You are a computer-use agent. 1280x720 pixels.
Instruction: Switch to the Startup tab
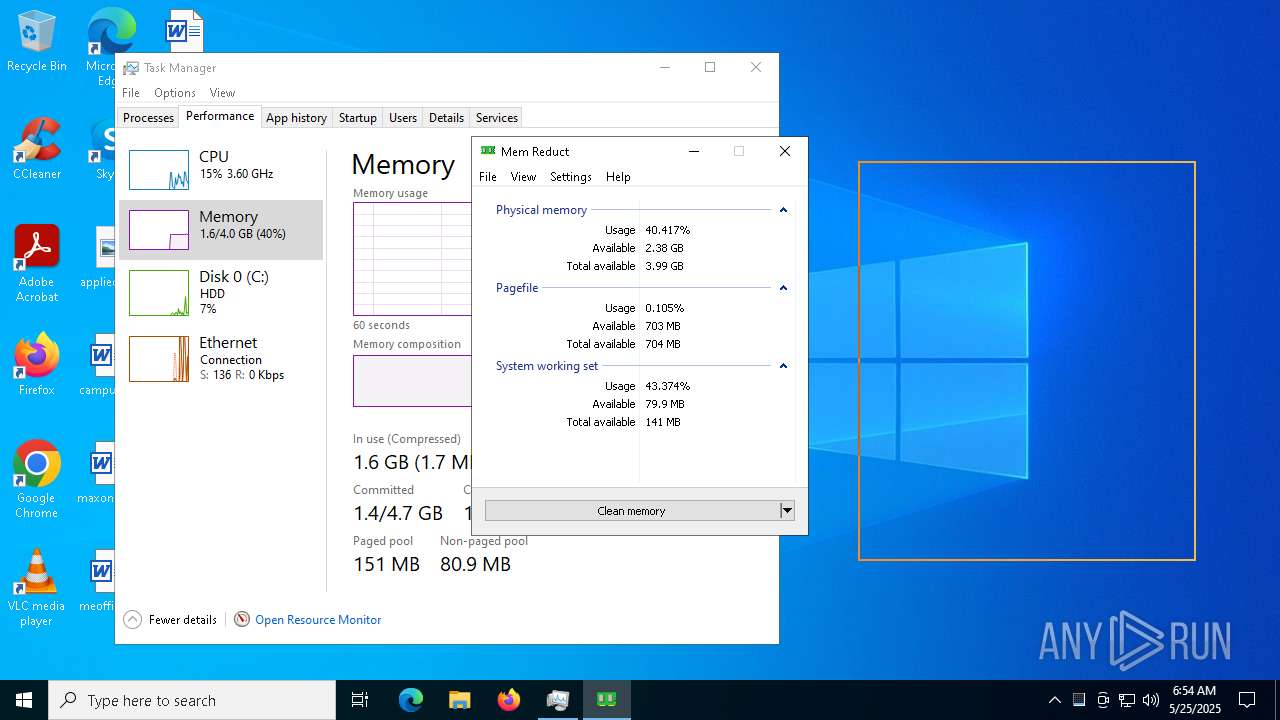pyautogui.click(x=357, y=118)
